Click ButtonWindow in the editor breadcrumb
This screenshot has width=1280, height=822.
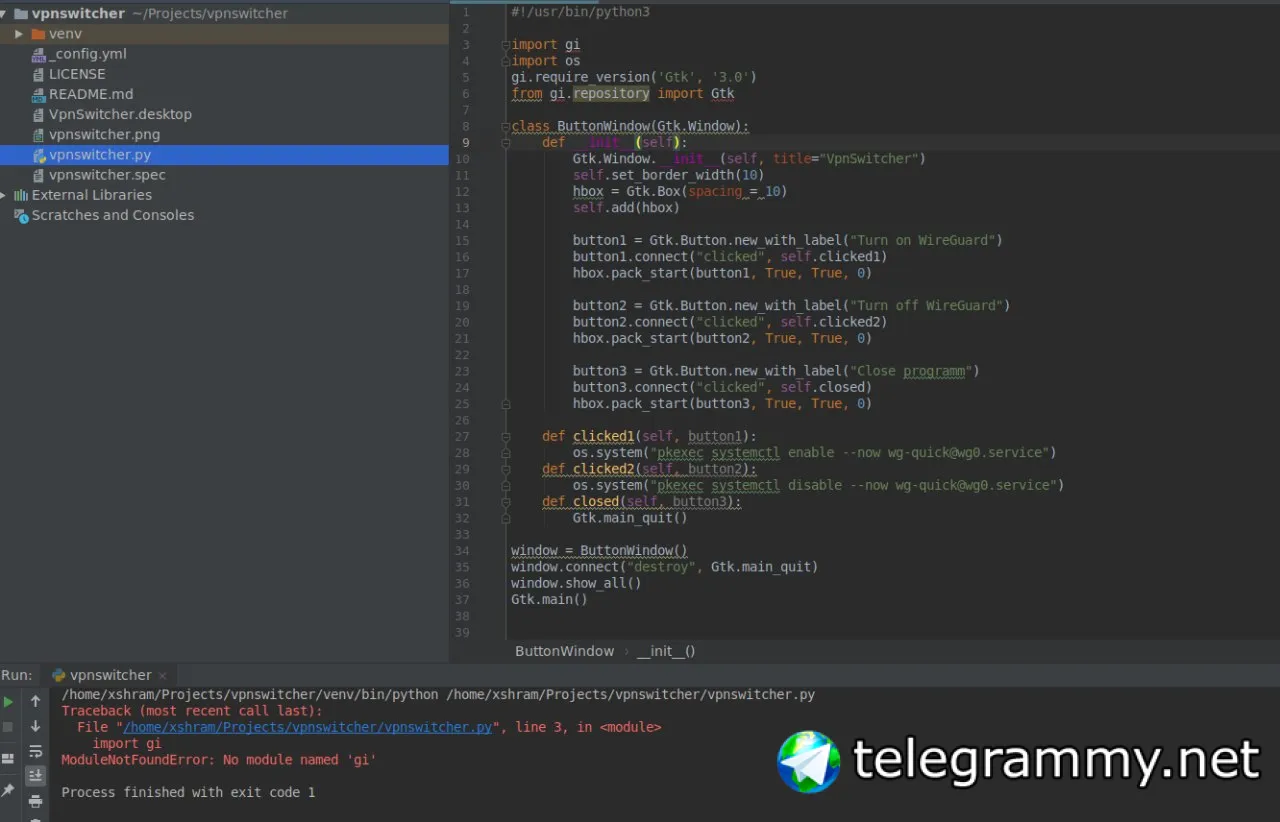565,651
